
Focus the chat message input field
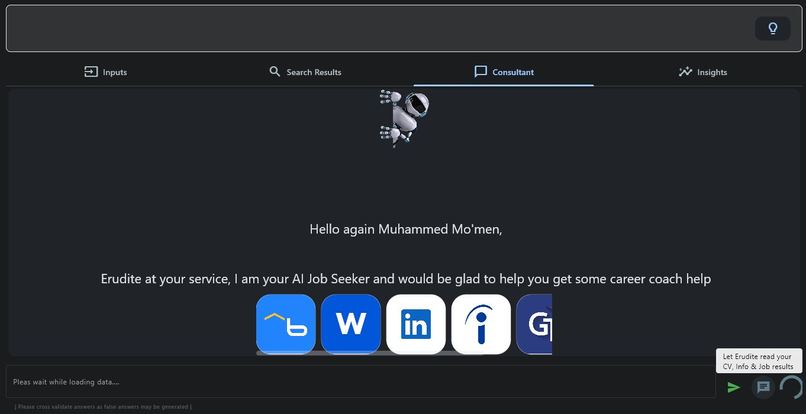point(360,382)
